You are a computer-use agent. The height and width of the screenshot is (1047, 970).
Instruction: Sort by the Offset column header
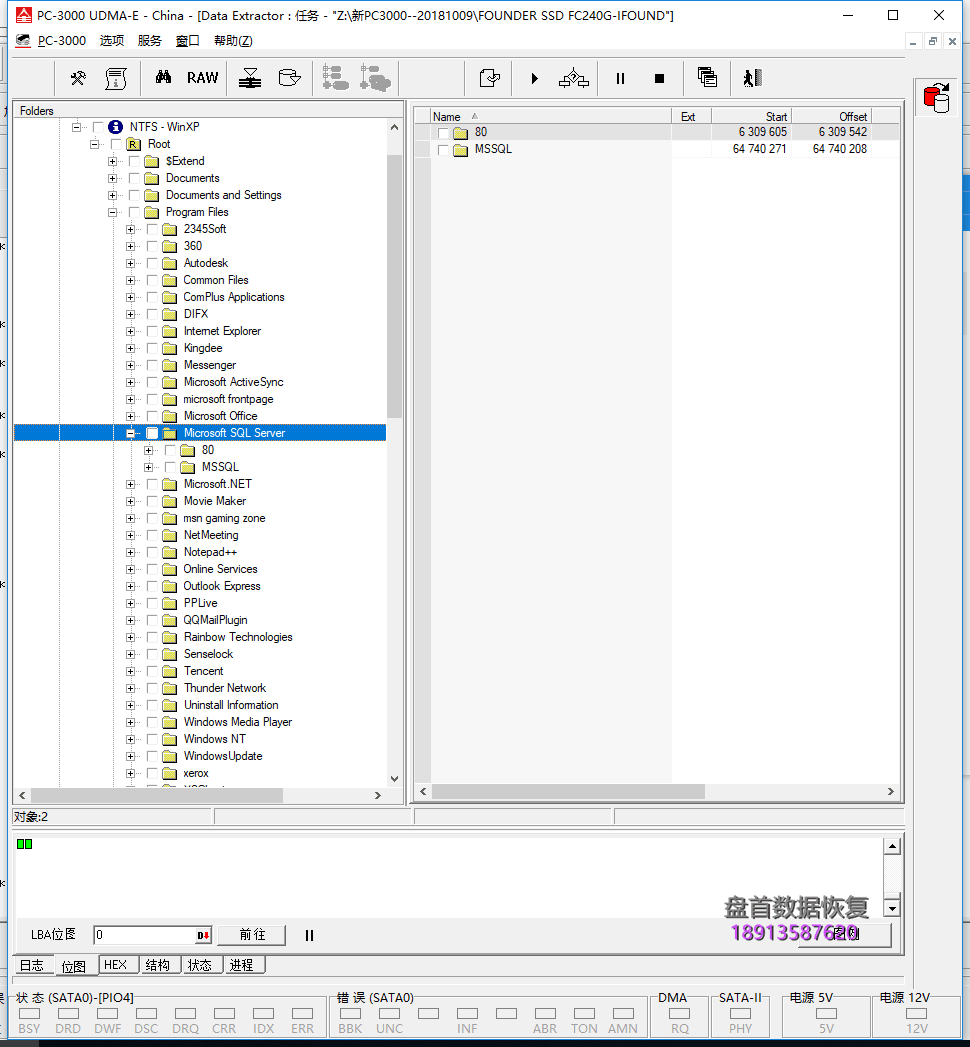click(x=832, y=116)
